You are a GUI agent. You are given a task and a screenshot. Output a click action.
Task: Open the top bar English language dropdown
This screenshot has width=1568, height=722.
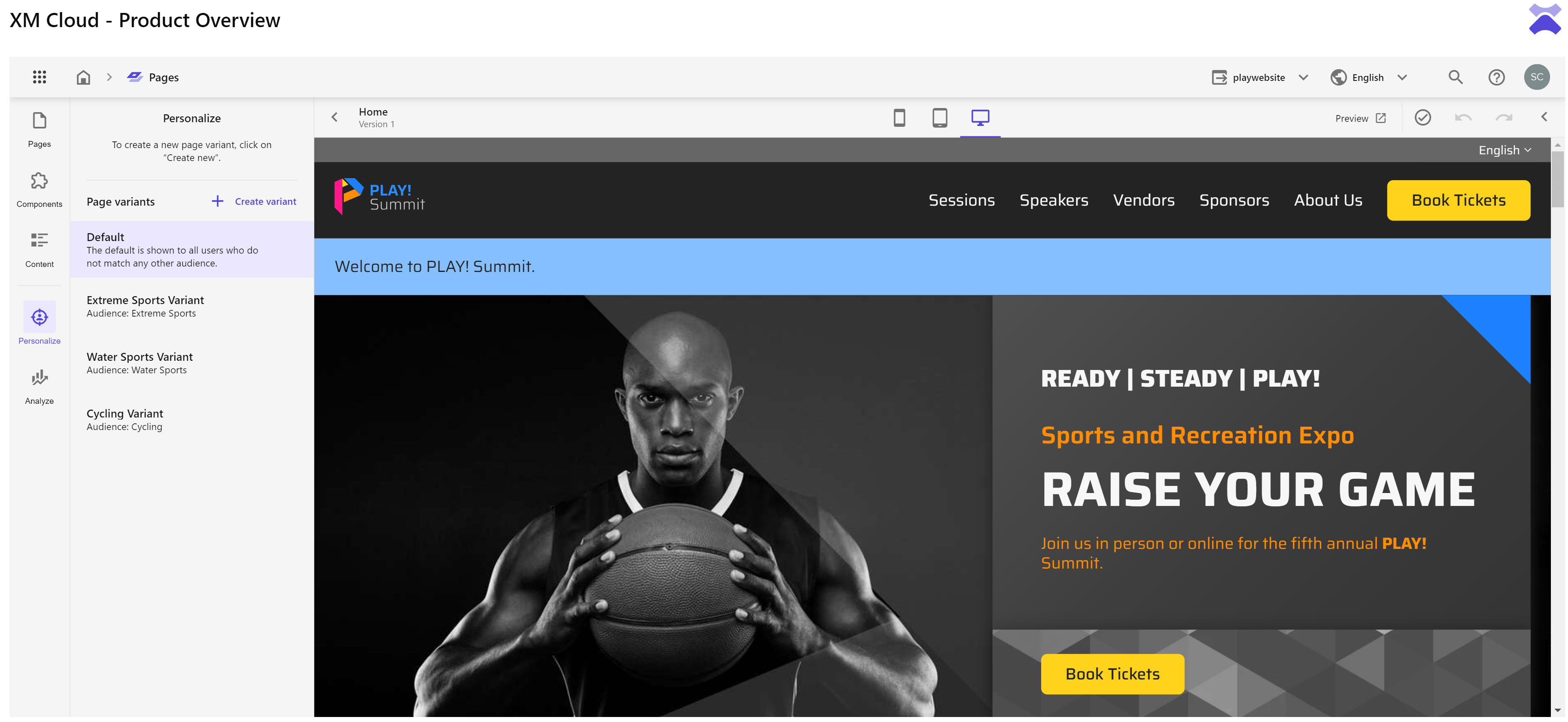pos(1369,77)
